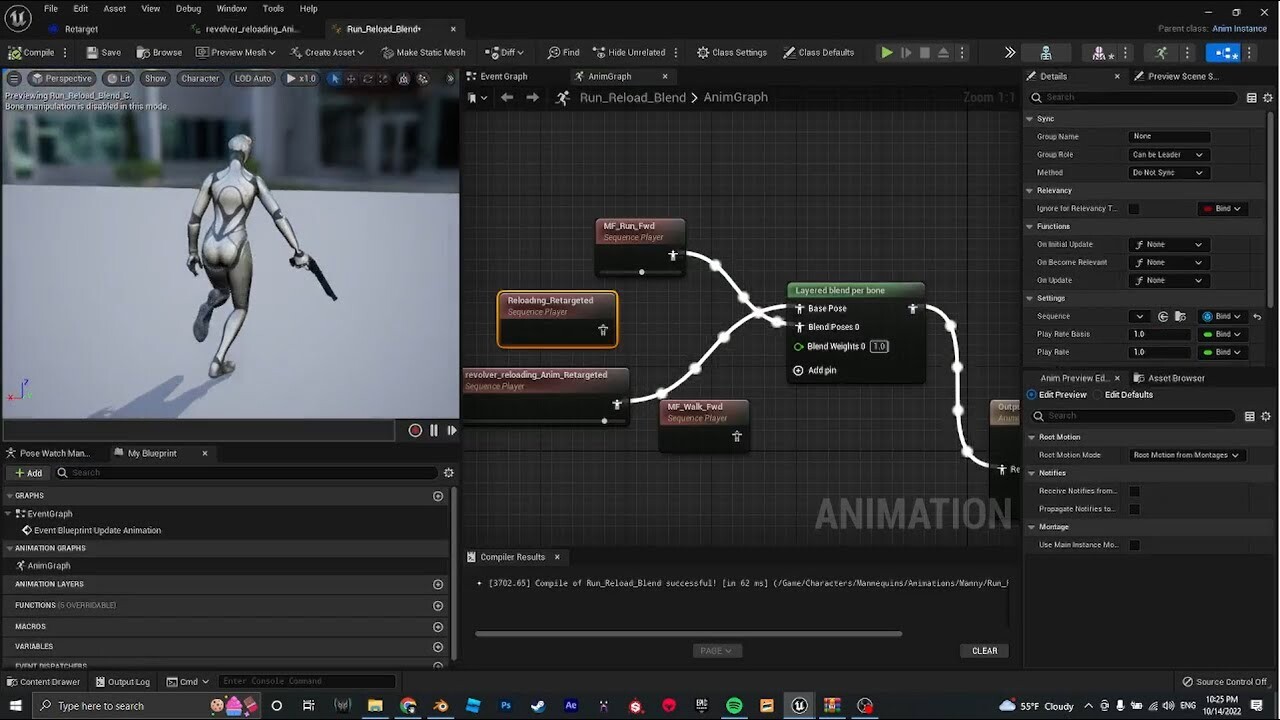Enable Receive Notifies from checkbox
The height and width of the screenshot is (720, 1280).
pyautogui.click(x=1133, y=491)
